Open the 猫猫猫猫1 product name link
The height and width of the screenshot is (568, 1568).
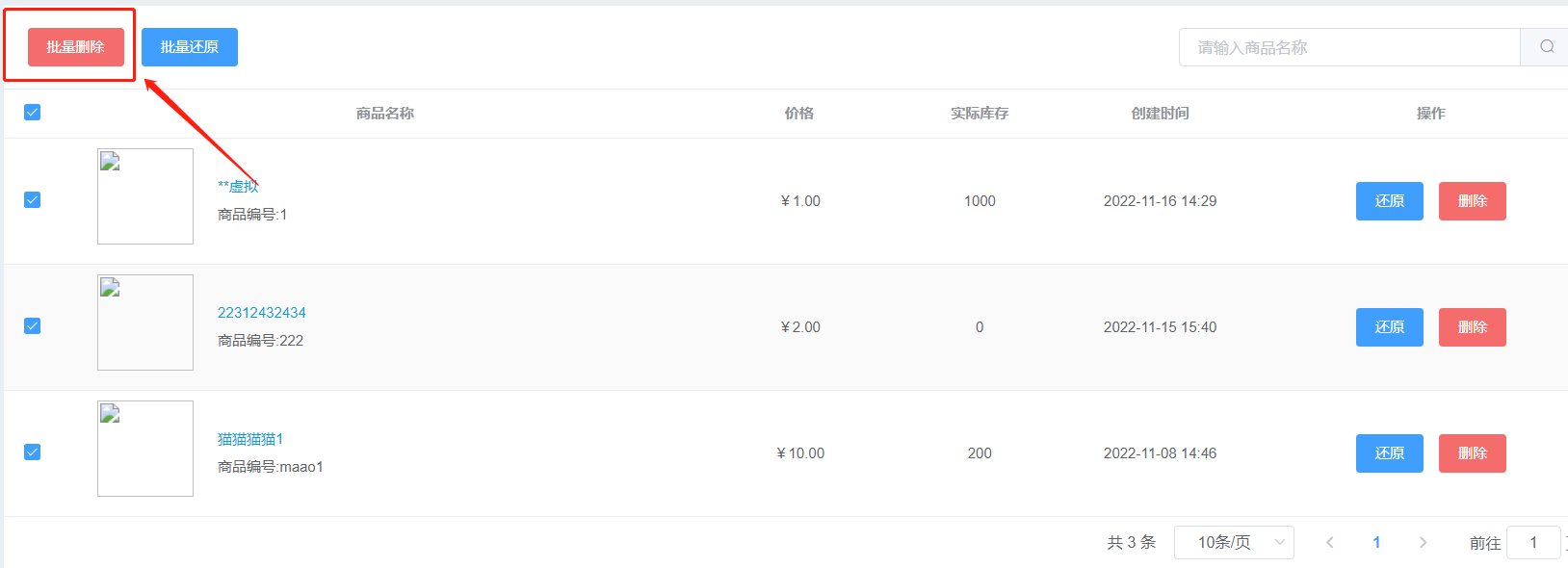click(x=250, y=439)
